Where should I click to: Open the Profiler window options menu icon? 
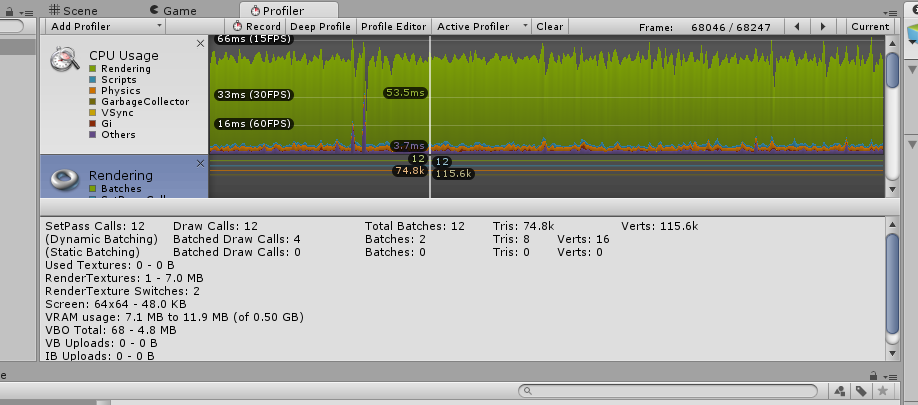pos(890,12)
